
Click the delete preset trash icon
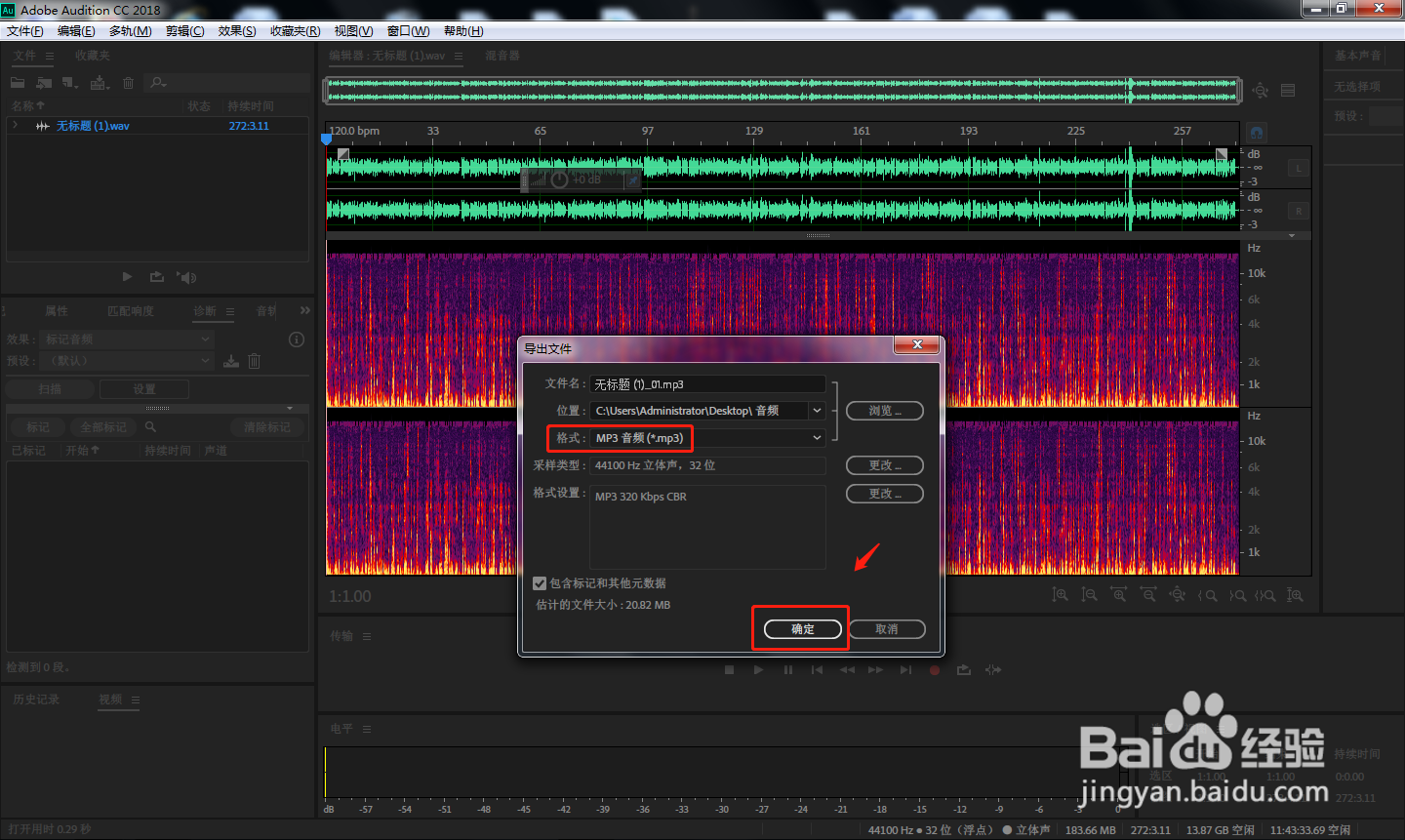tap(254, 361)
